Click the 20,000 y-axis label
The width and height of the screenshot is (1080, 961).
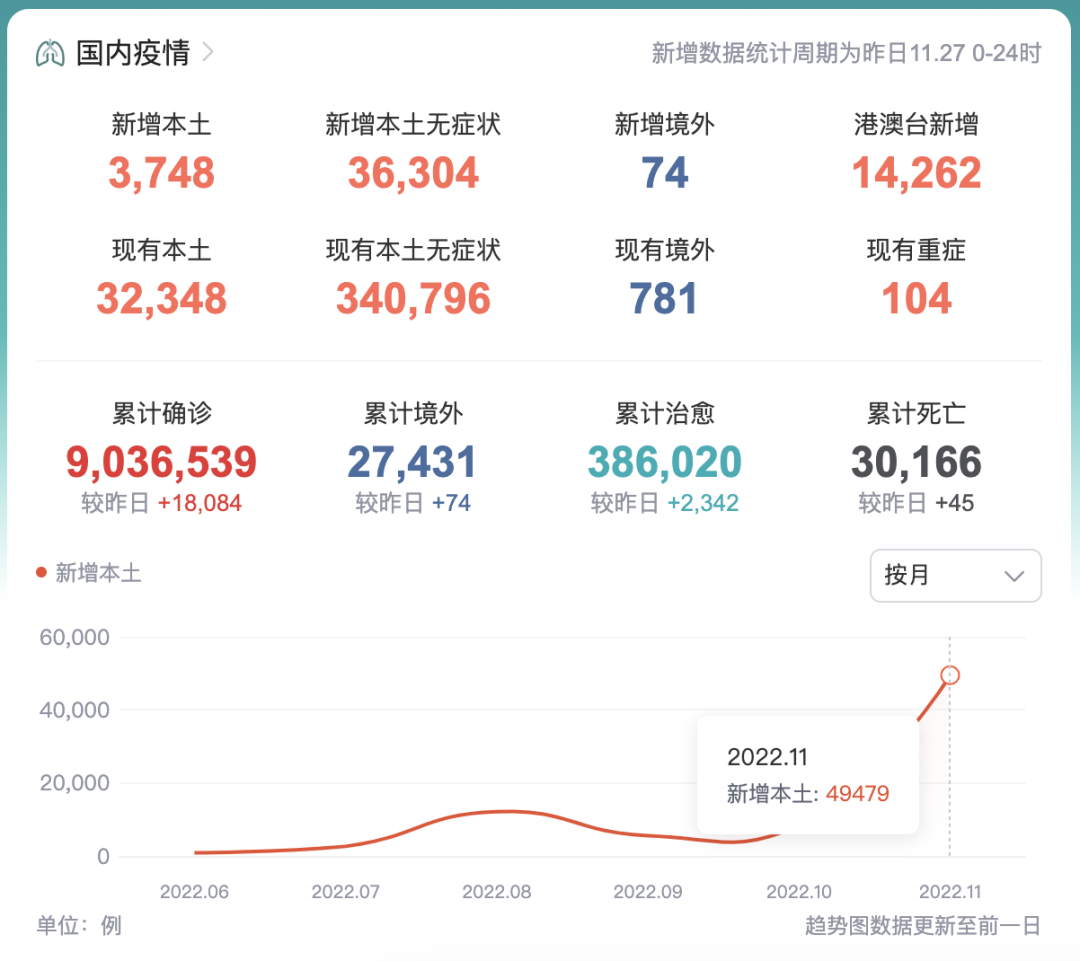tap(74, 783)
